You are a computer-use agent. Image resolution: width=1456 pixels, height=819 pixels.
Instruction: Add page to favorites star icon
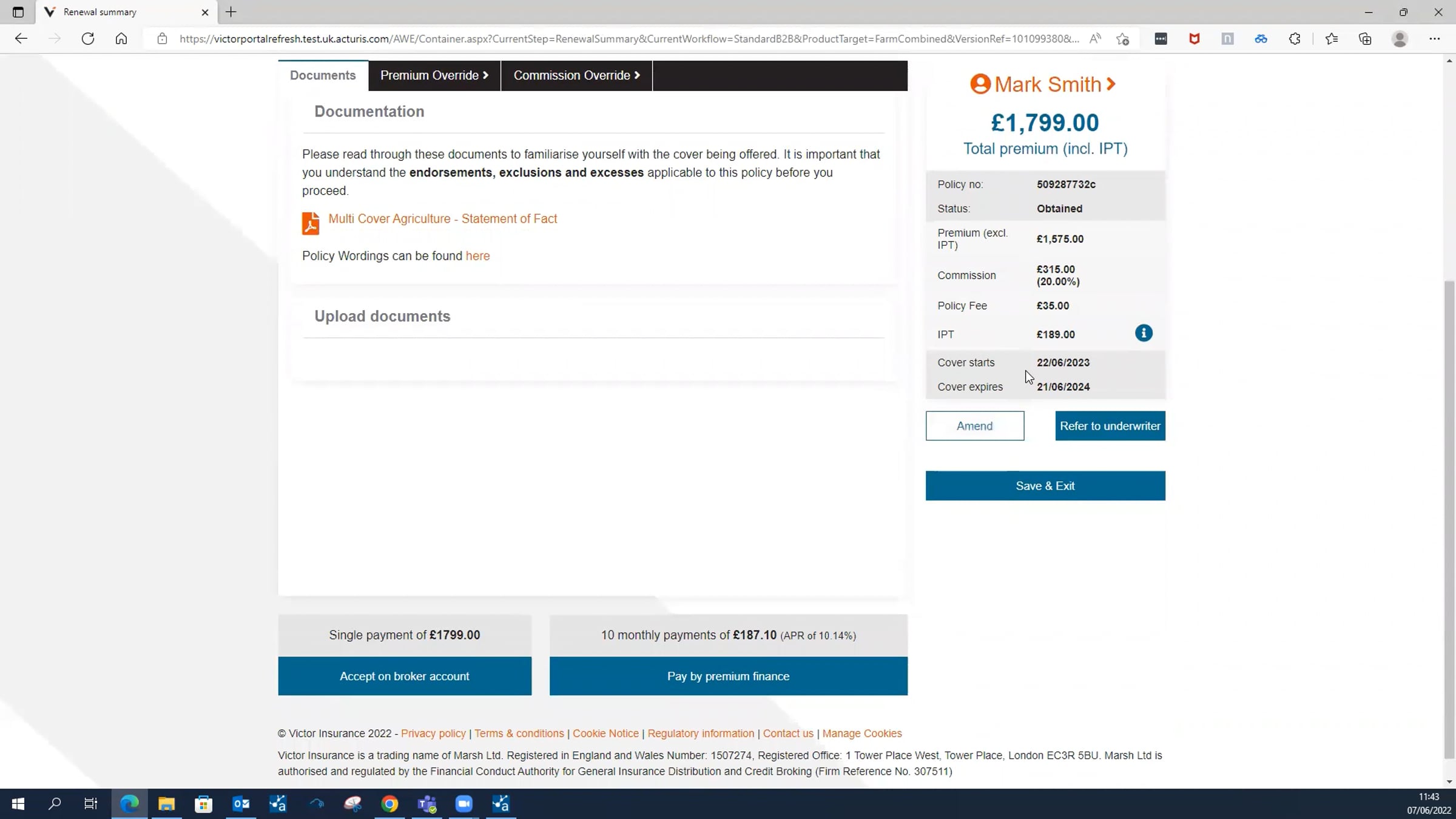tap(1122, 39)
